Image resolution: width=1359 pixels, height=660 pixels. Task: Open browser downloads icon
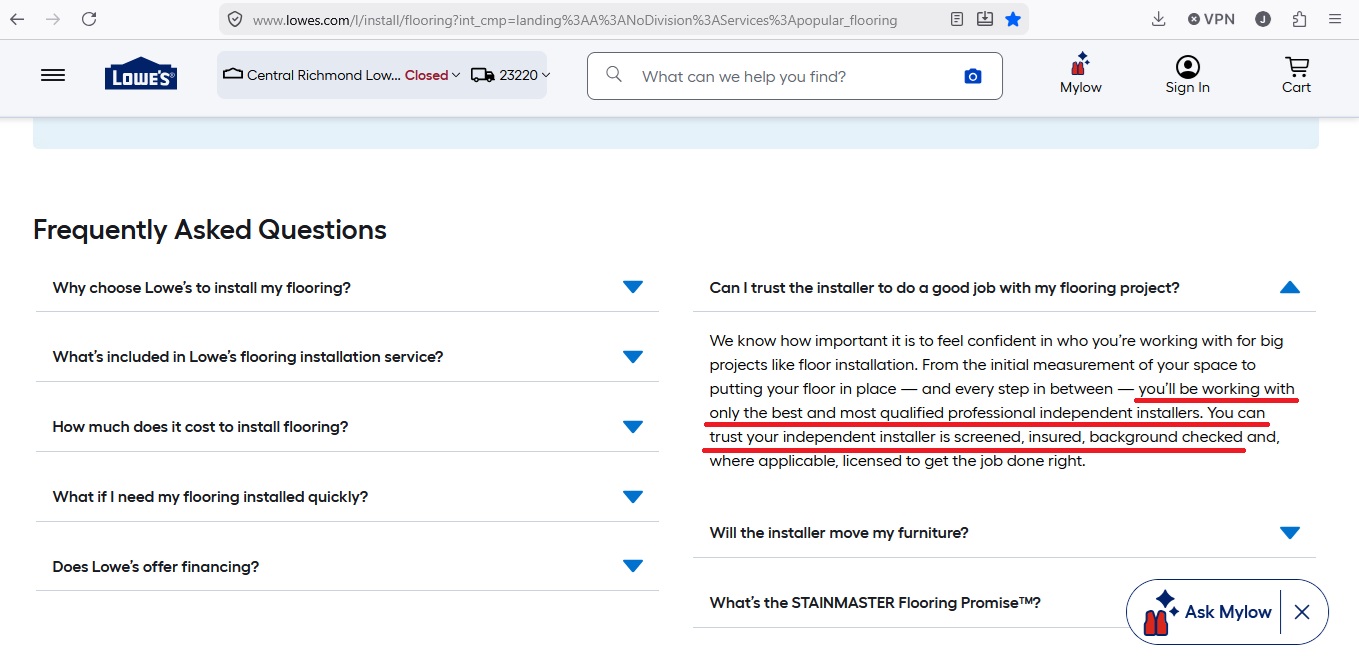(1159, 19)
